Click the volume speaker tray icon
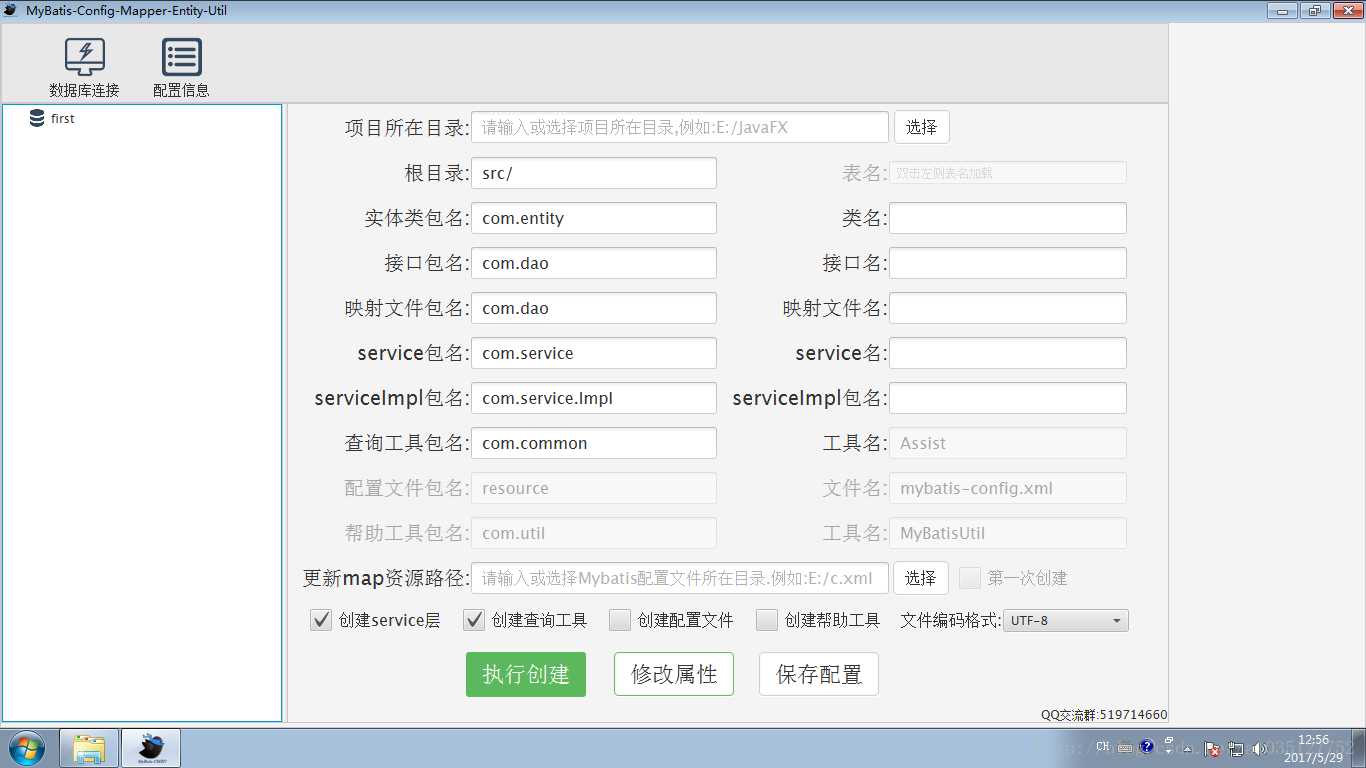 pyautogui.click(x=1260, y=748)
